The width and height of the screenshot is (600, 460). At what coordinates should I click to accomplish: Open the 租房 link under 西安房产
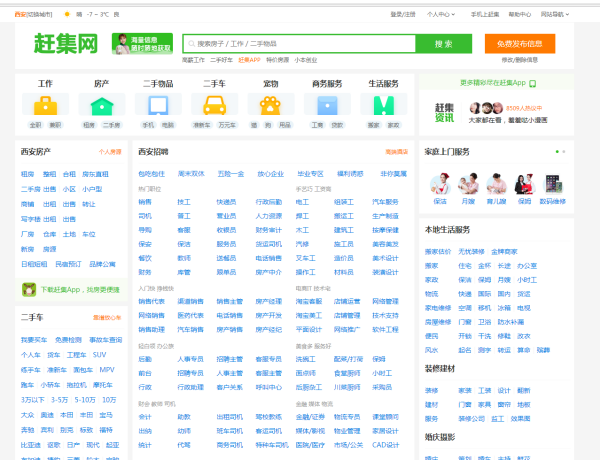[27, 174]
